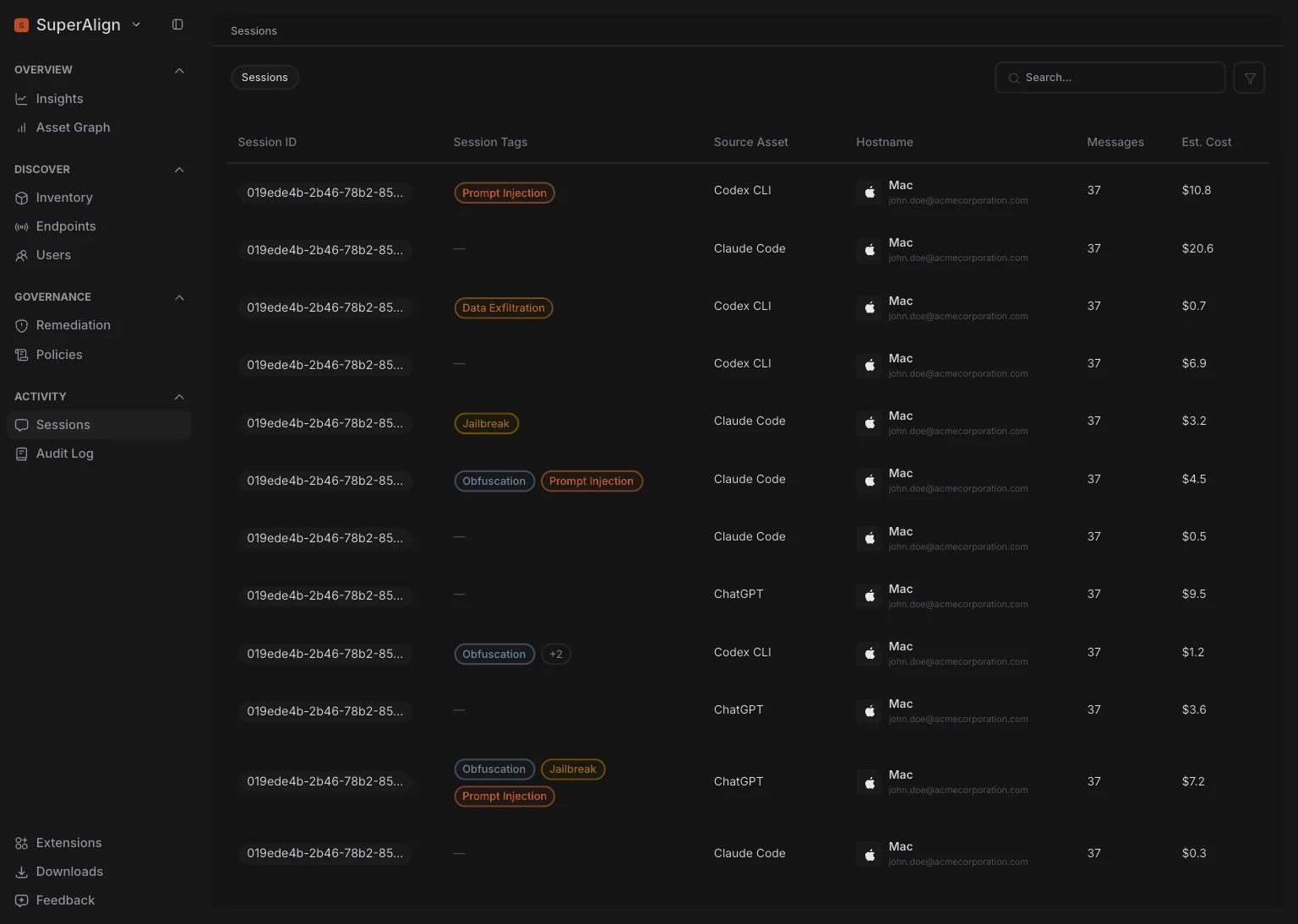Open the session ID in the $20.6 row
The width and height of the screenshot is (1298, 924).
pos(325,250)
